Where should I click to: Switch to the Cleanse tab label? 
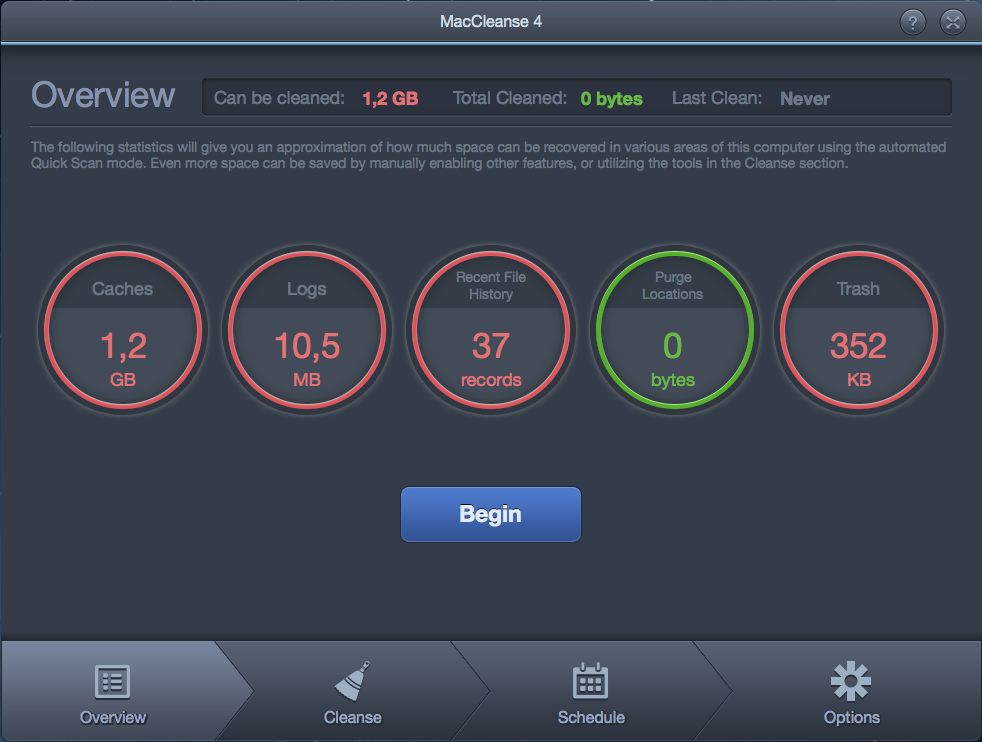tap(353, 717)
